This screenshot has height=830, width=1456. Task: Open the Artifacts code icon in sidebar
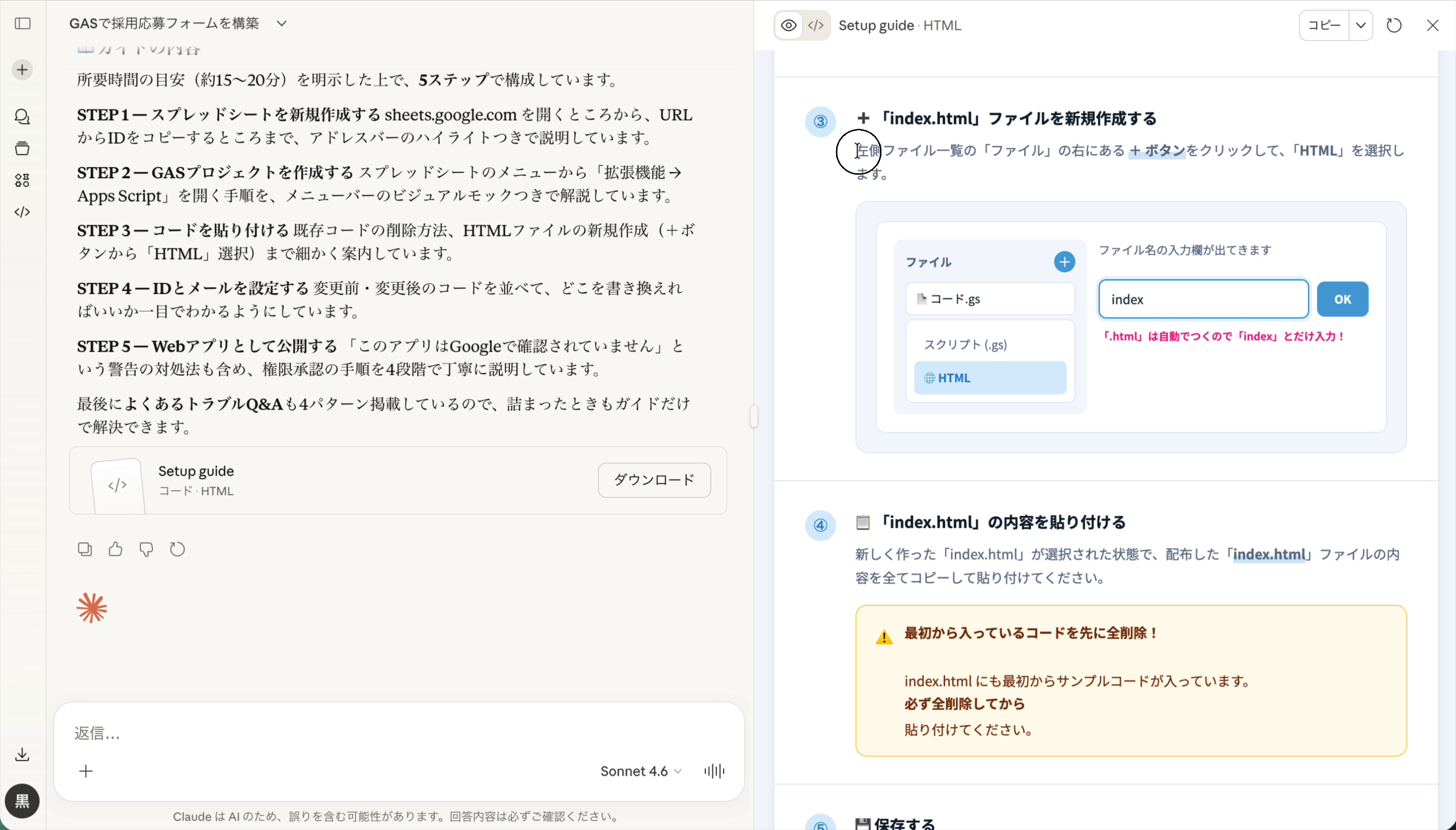(x=22, y=212)
